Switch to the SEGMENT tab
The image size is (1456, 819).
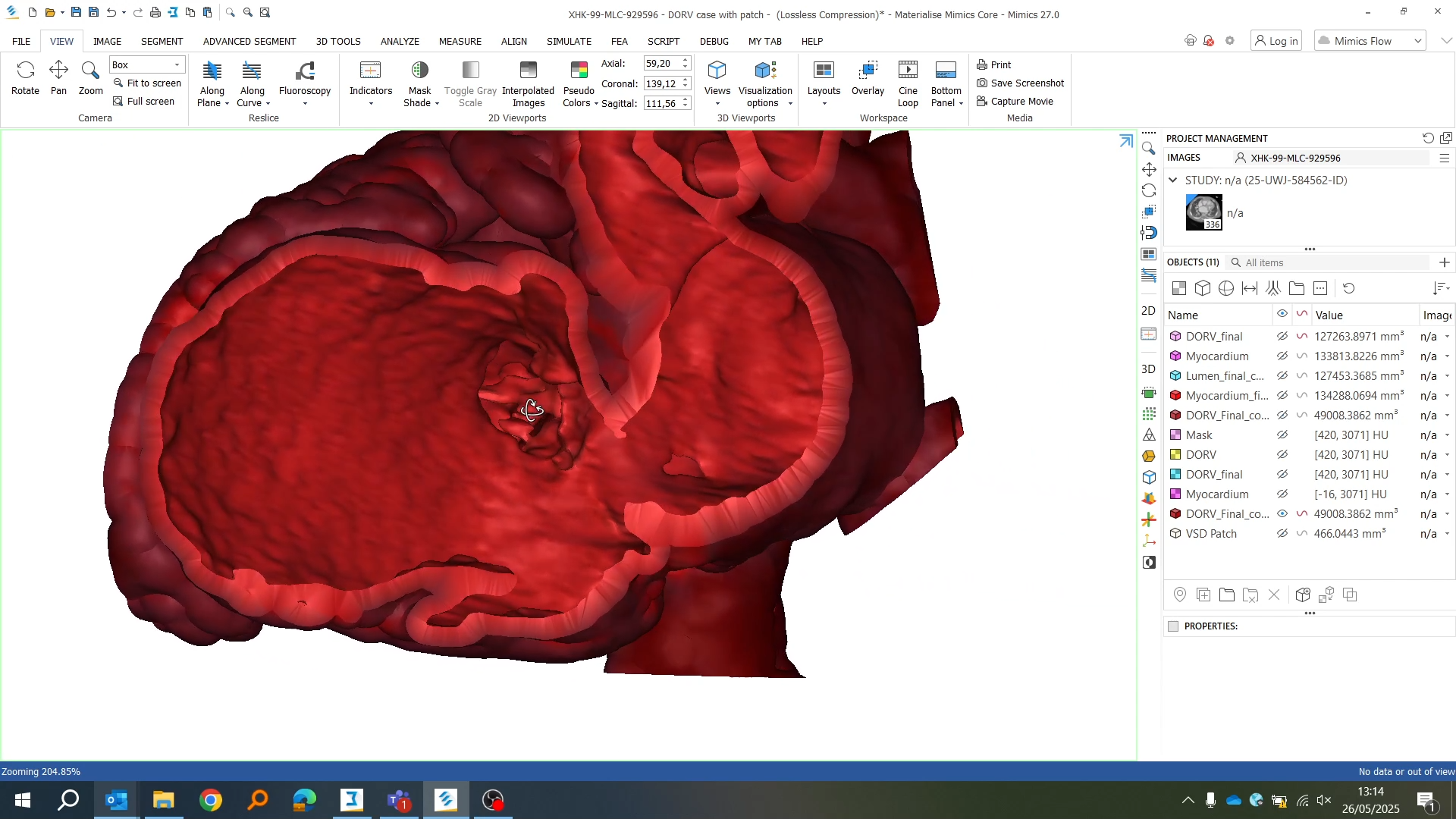[162, 42]
